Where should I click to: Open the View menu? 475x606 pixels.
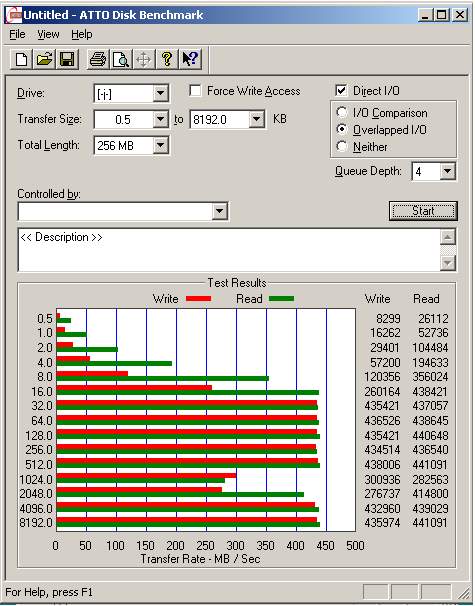coord(48,34)
